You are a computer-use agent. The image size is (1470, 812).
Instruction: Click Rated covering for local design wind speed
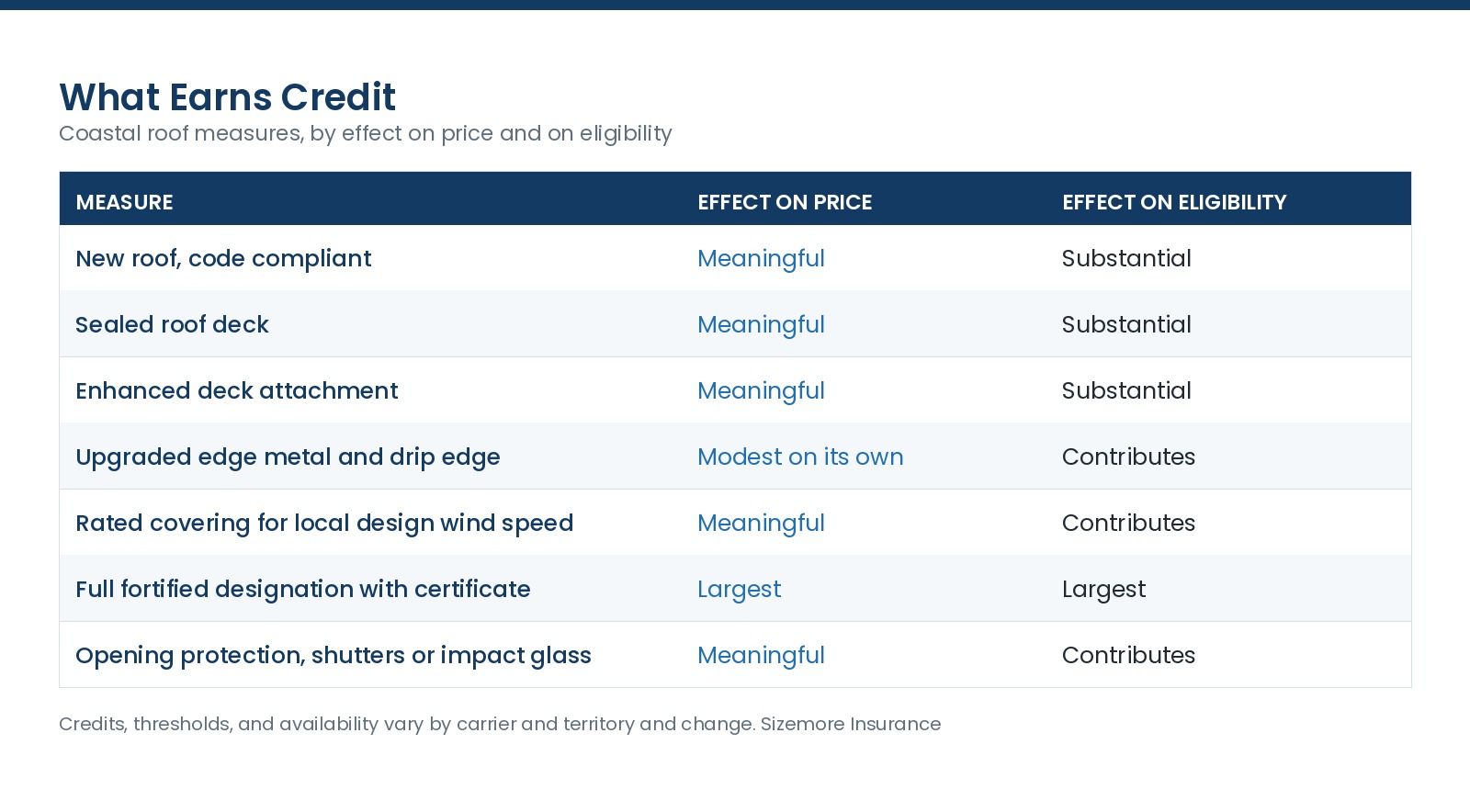pyautogui.click(x=324, y=523)
